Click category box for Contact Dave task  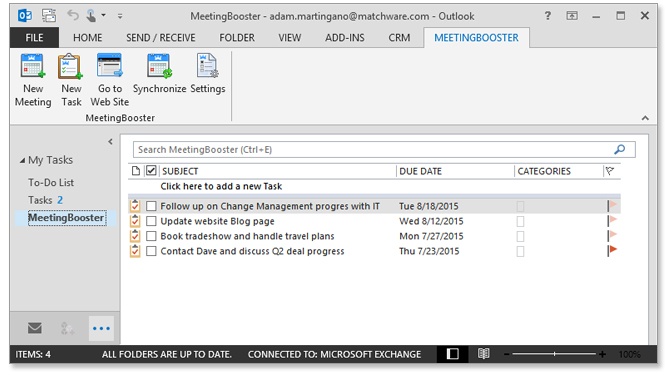click(520, 252)
